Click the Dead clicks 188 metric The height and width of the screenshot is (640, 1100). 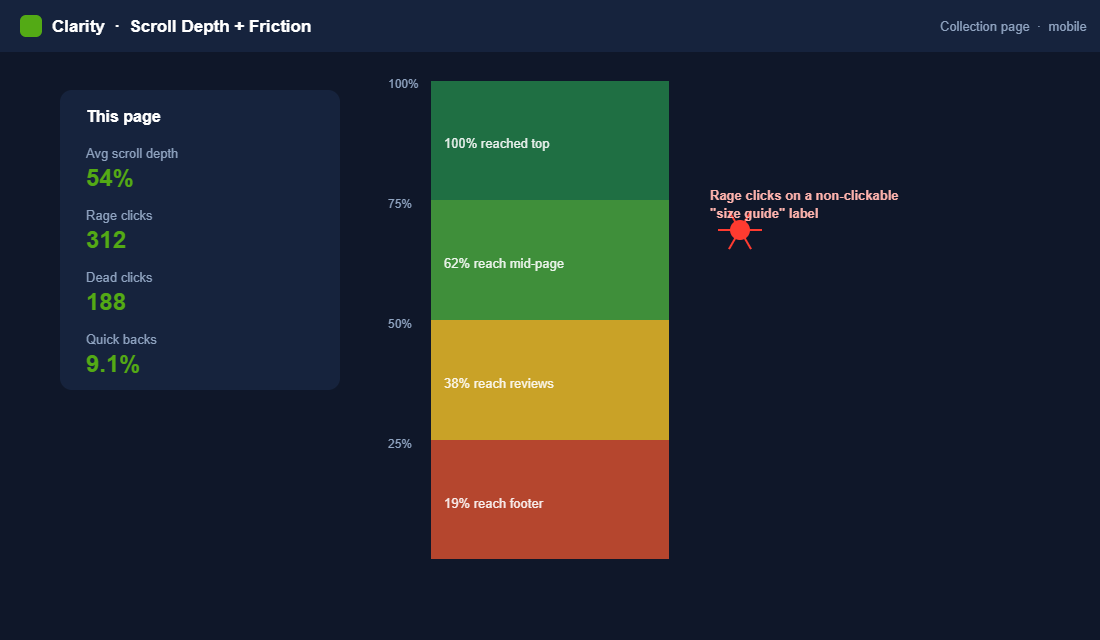pyautogui.click(x=106, y=302)
